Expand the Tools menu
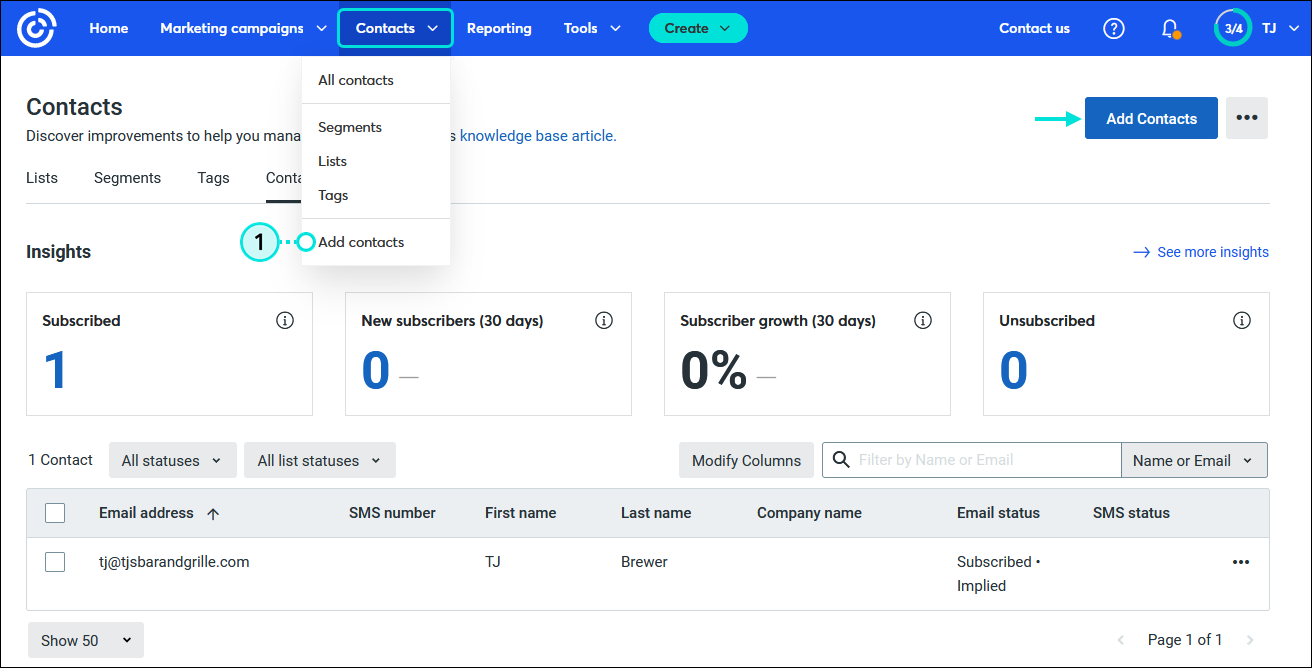This screenshot has width=1312, height=668. tap(592, 28)
